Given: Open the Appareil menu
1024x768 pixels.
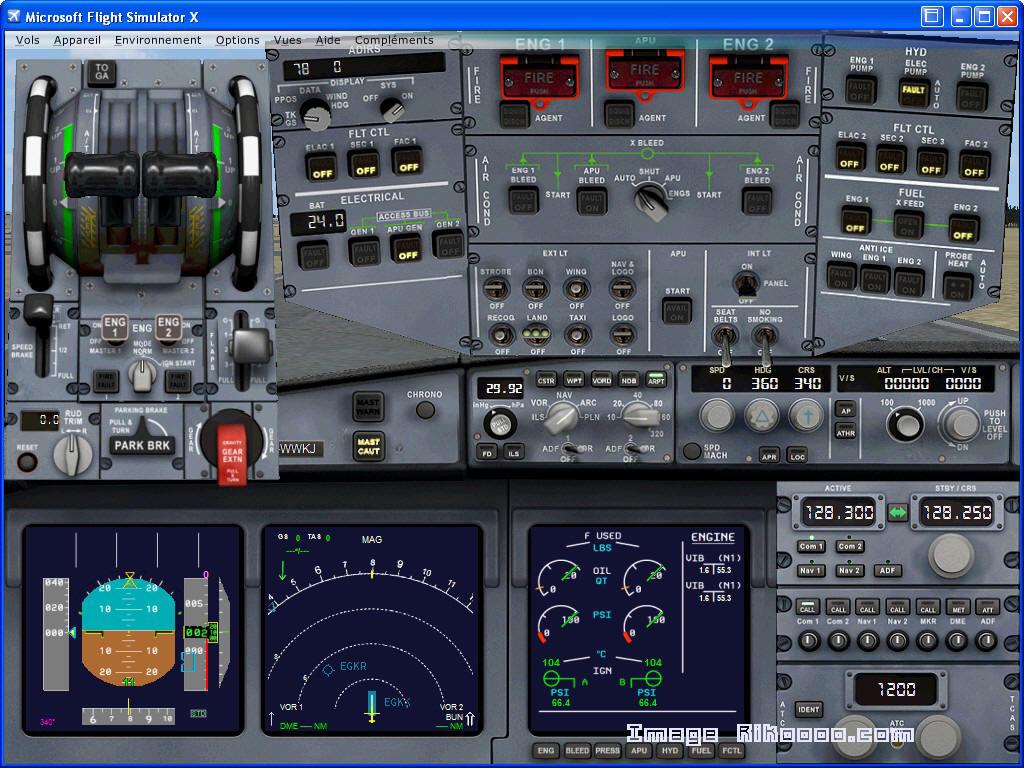Looking at the screenshot, I should click(x=77, y=40).
